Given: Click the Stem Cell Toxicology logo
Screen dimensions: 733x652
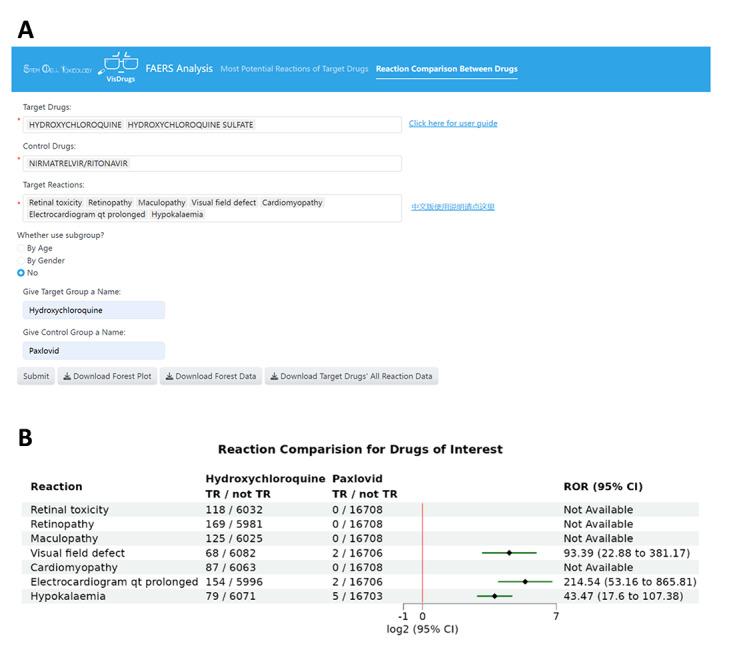Looking at the screenshot, I should 57,69.
